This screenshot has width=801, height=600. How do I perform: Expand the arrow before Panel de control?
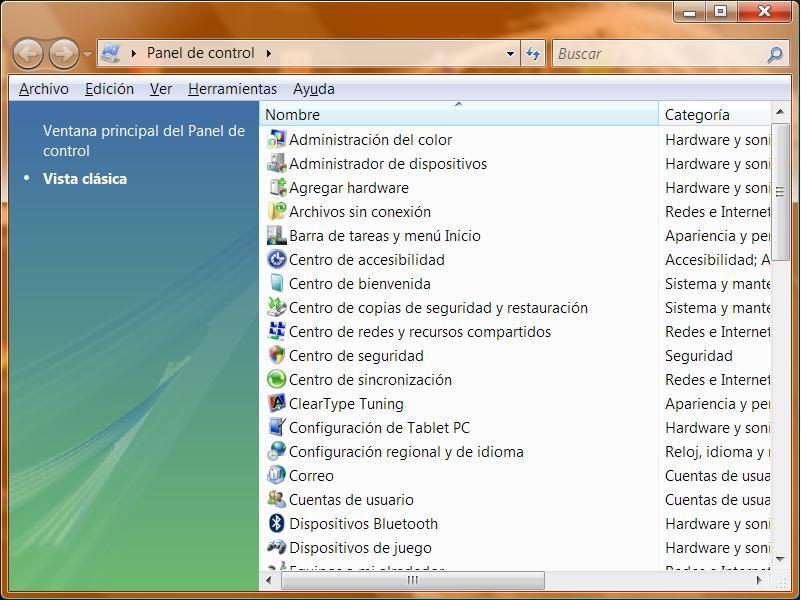click(x=134, y=53)
